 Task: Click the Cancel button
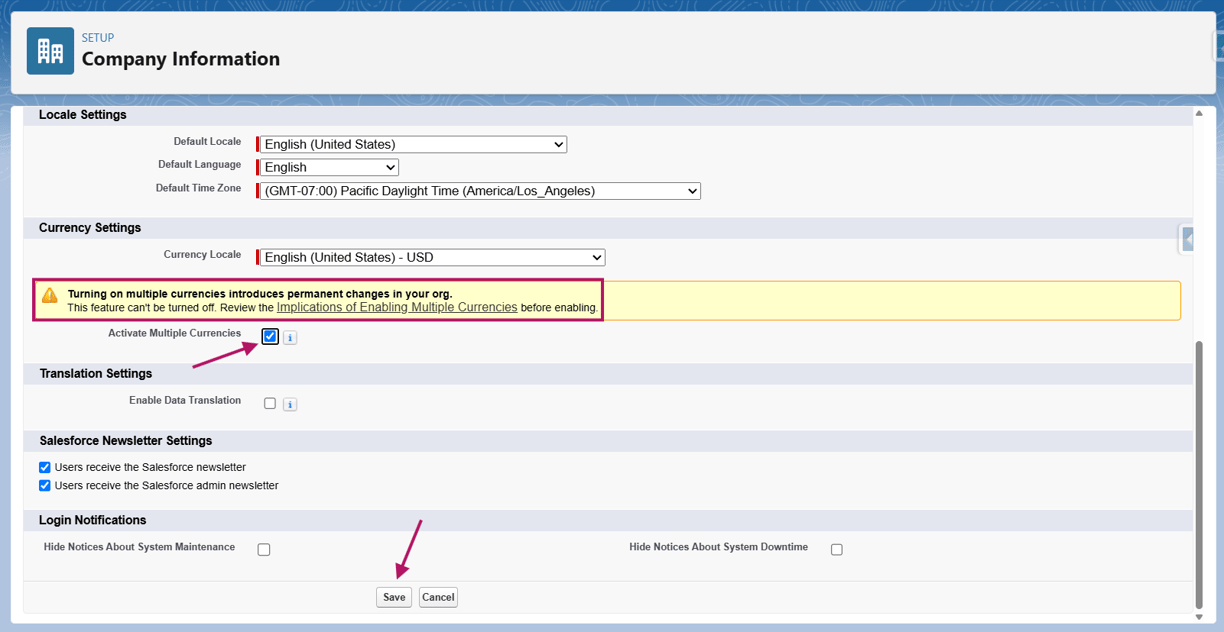438,597
